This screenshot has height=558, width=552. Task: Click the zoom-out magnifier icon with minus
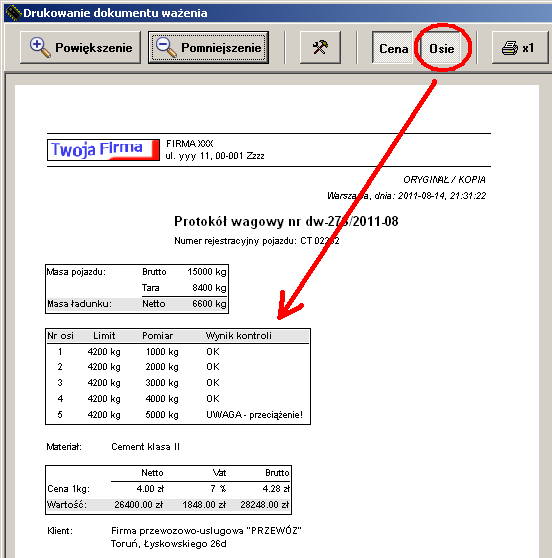[x=166, y=47]
